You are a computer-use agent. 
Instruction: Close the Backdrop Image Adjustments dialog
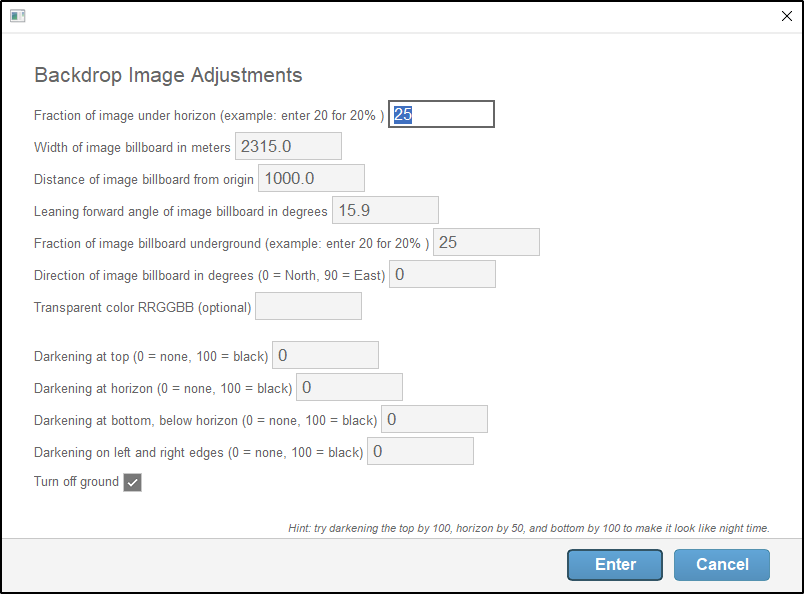[786, 16]
